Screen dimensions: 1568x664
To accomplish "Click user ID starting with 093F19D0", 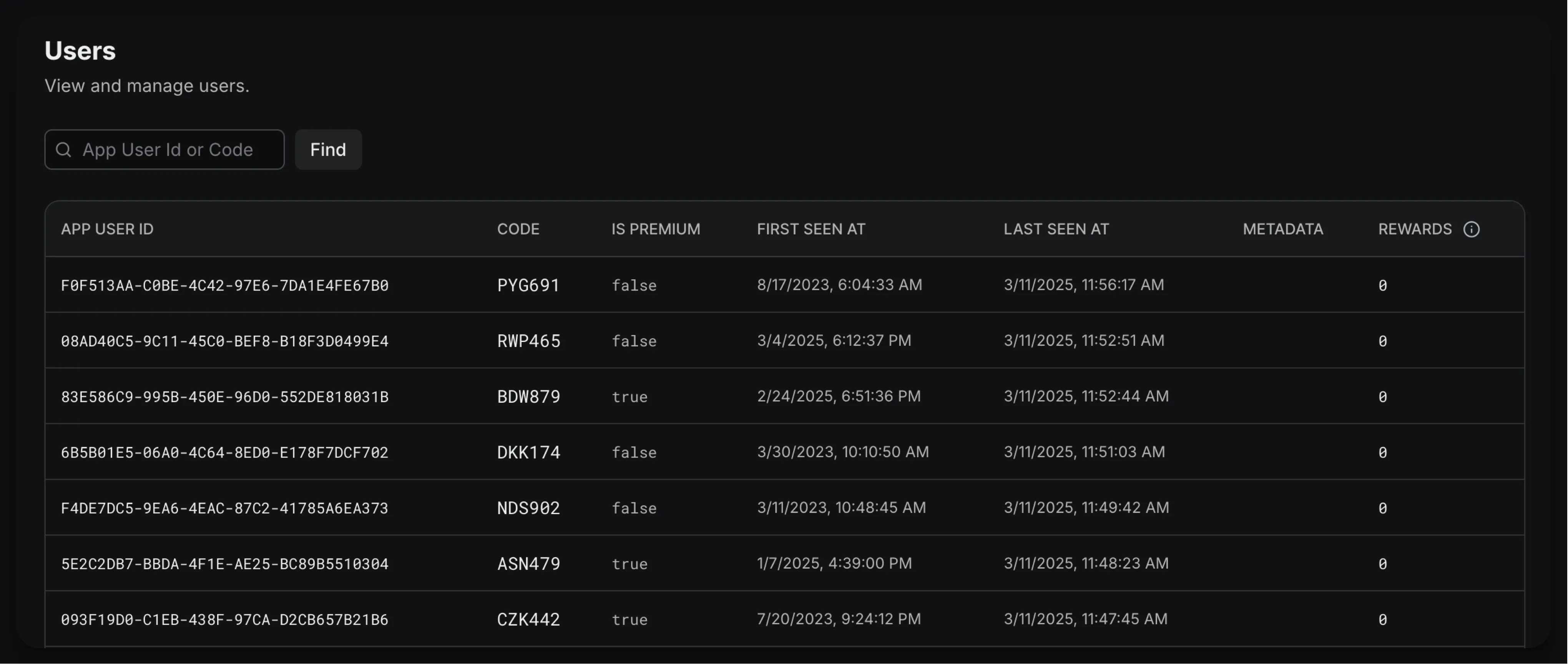I will pyautogui.click(x=224, y=619).
